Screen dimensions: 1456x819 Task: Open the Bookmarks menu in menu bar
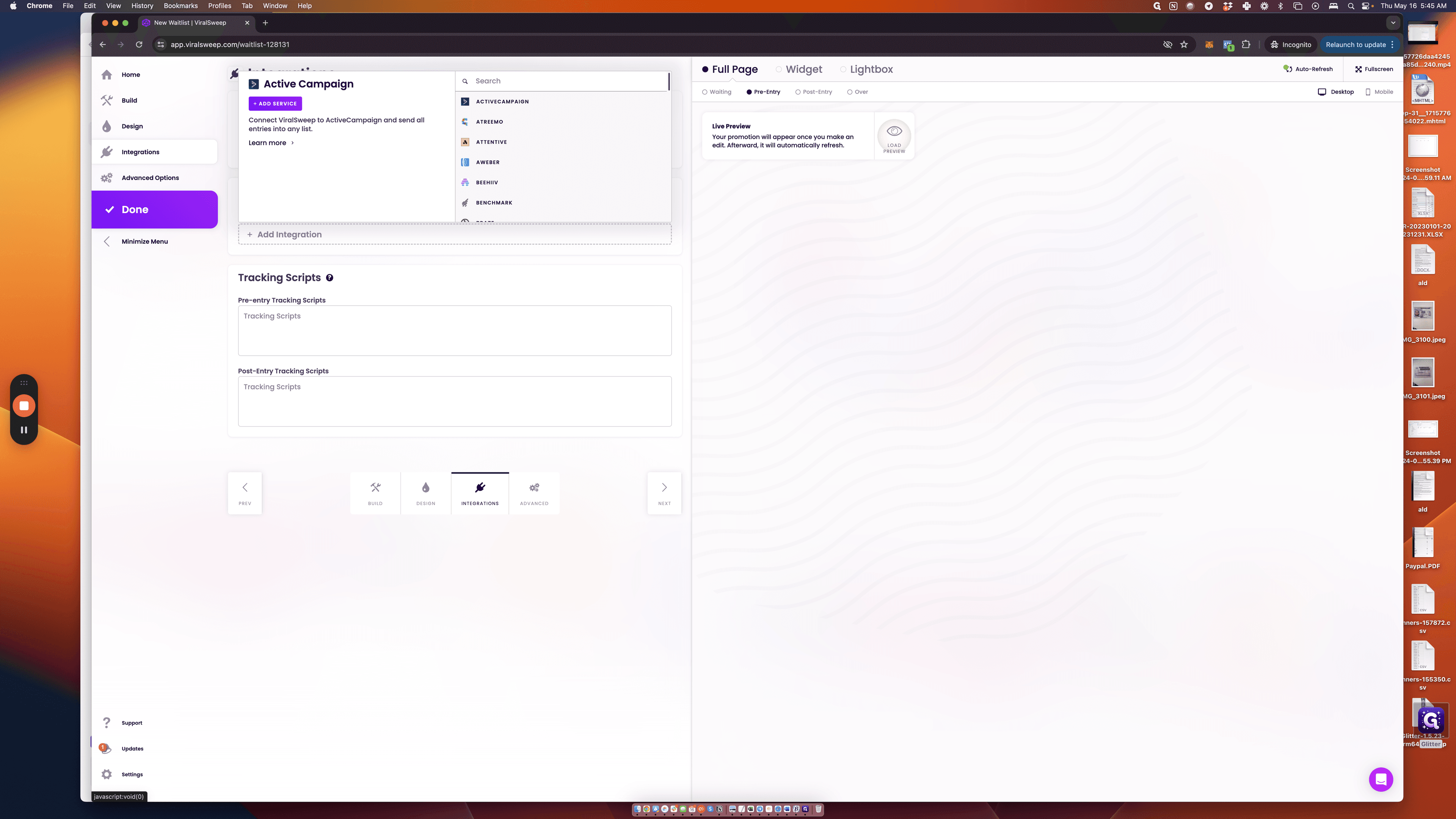pos(180,6)
